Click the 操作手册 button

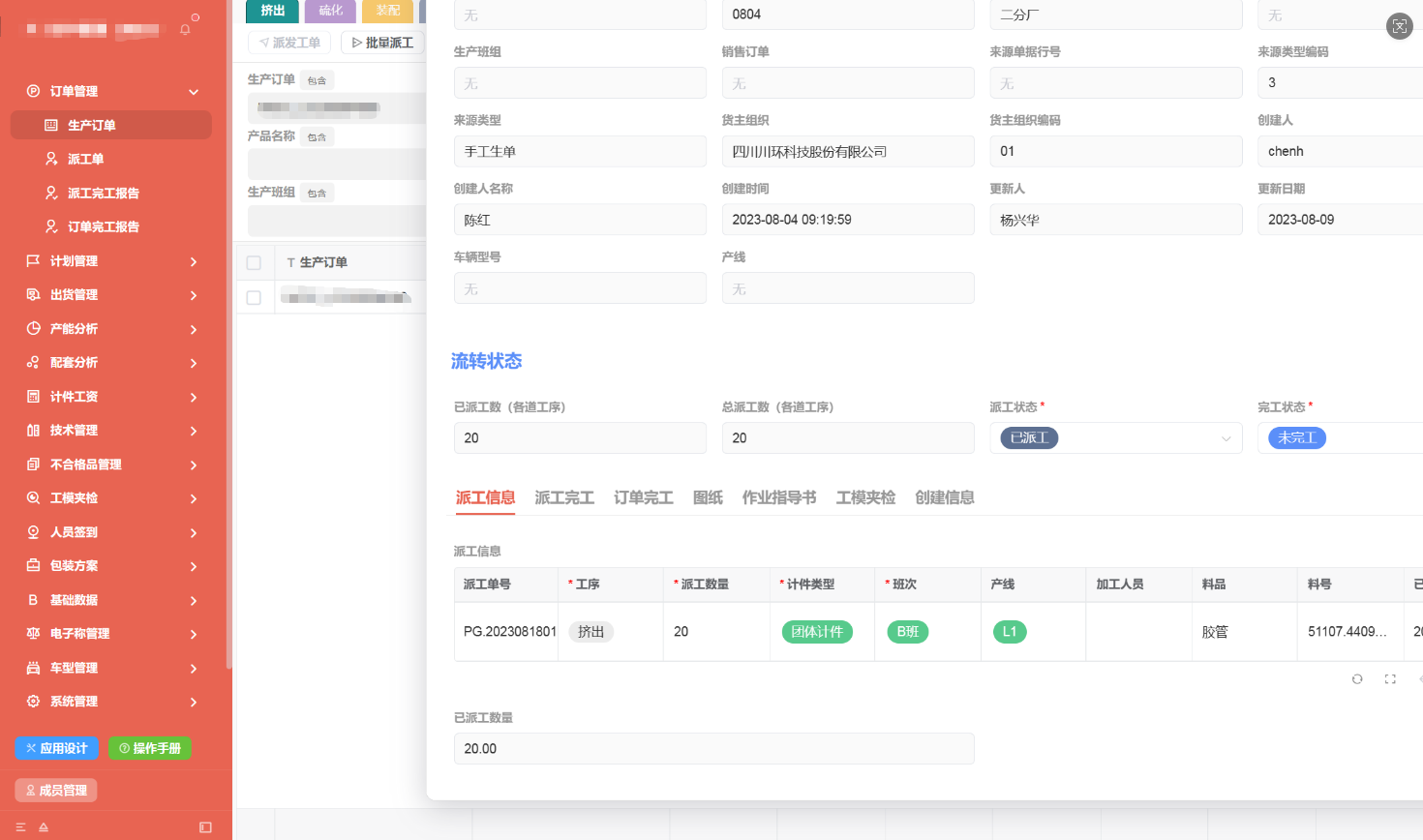[x=150, y=748]
